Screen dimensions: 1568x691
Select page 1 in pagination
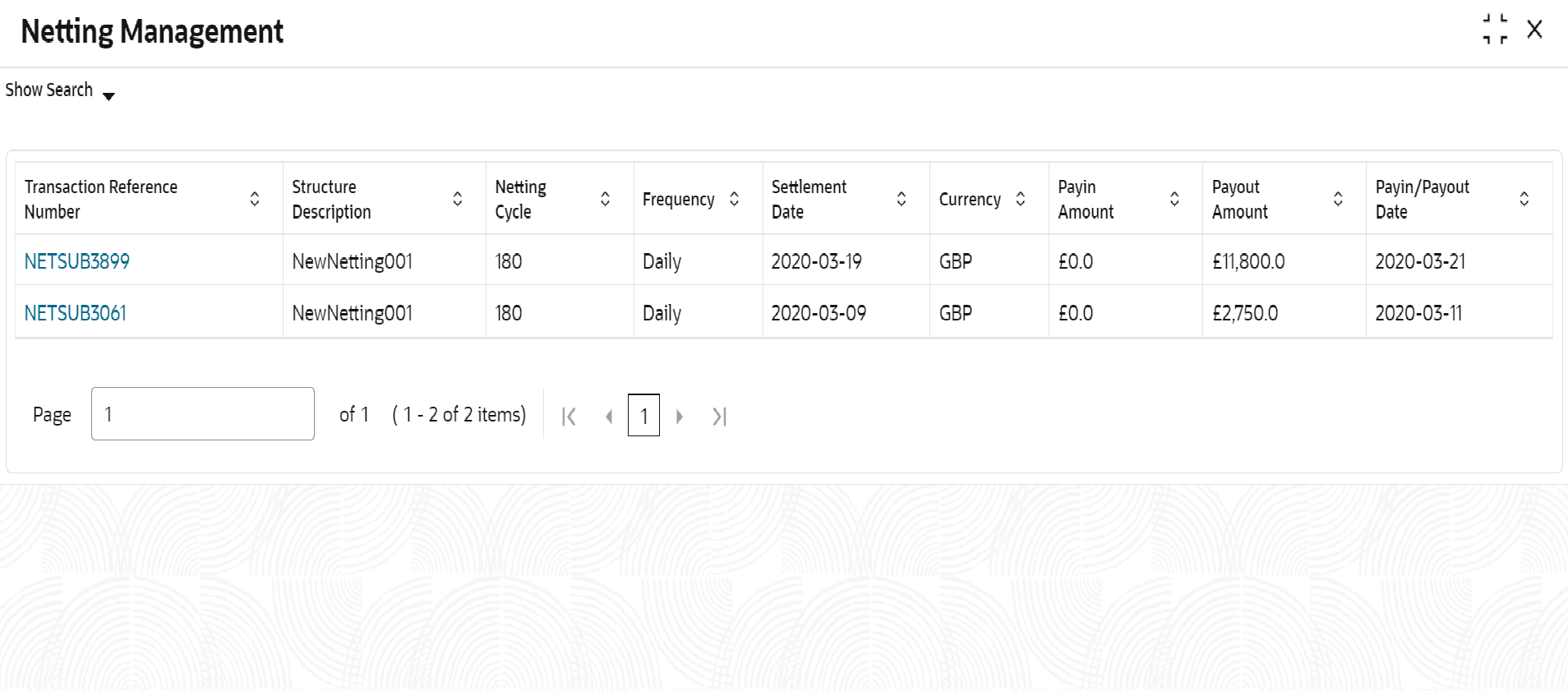point(643,416)
